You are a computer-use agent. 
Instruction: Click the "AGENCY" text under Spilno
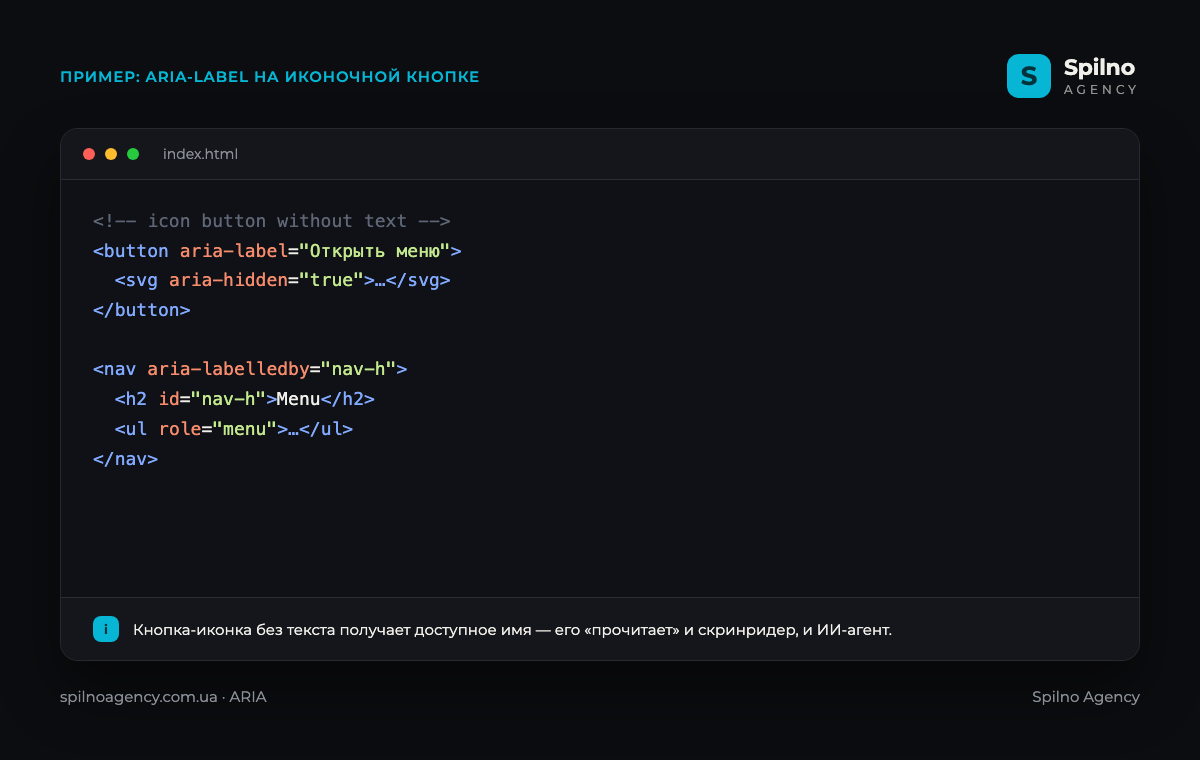tap(1101, 90)
